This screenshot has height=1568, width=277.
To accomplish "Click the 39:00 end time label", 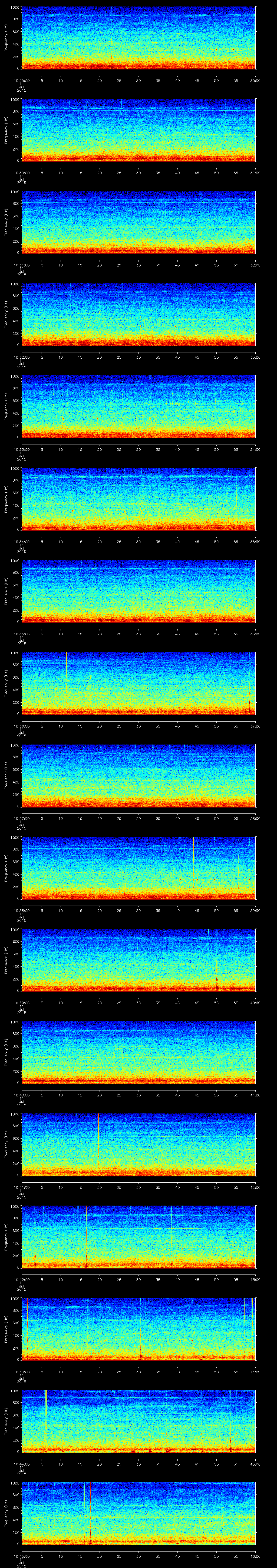I will click(255, 910).
